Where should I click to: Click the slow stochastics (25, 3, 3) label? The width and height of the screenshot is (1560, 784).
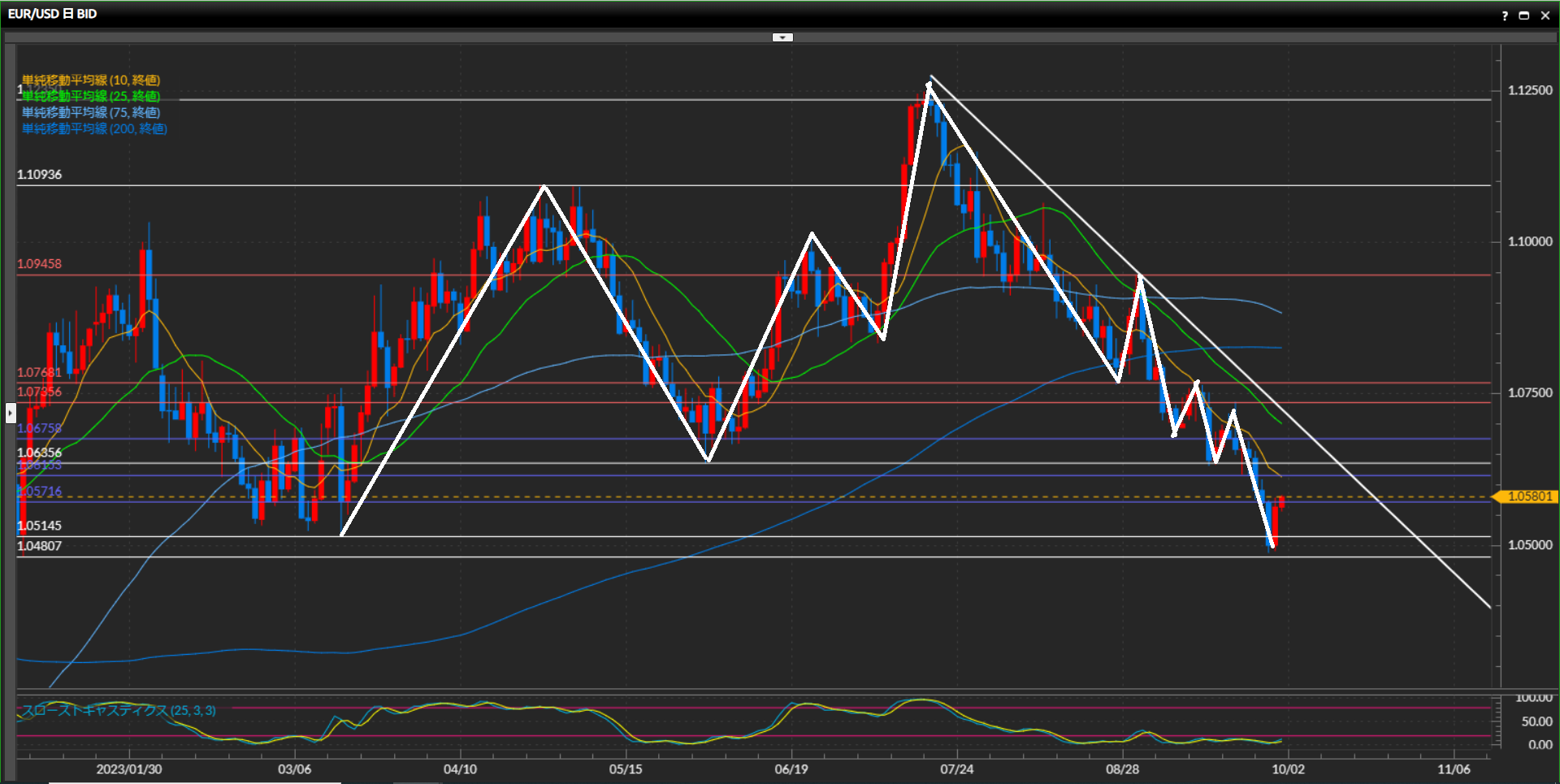(119, 710)
